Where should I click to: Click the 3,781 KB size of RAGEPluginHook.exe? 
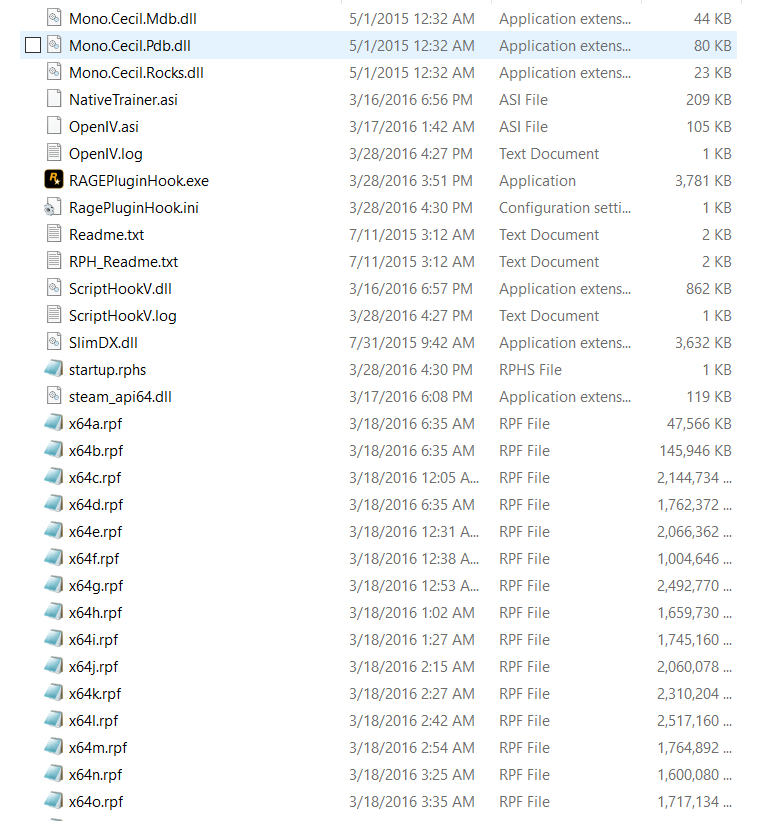703,181
